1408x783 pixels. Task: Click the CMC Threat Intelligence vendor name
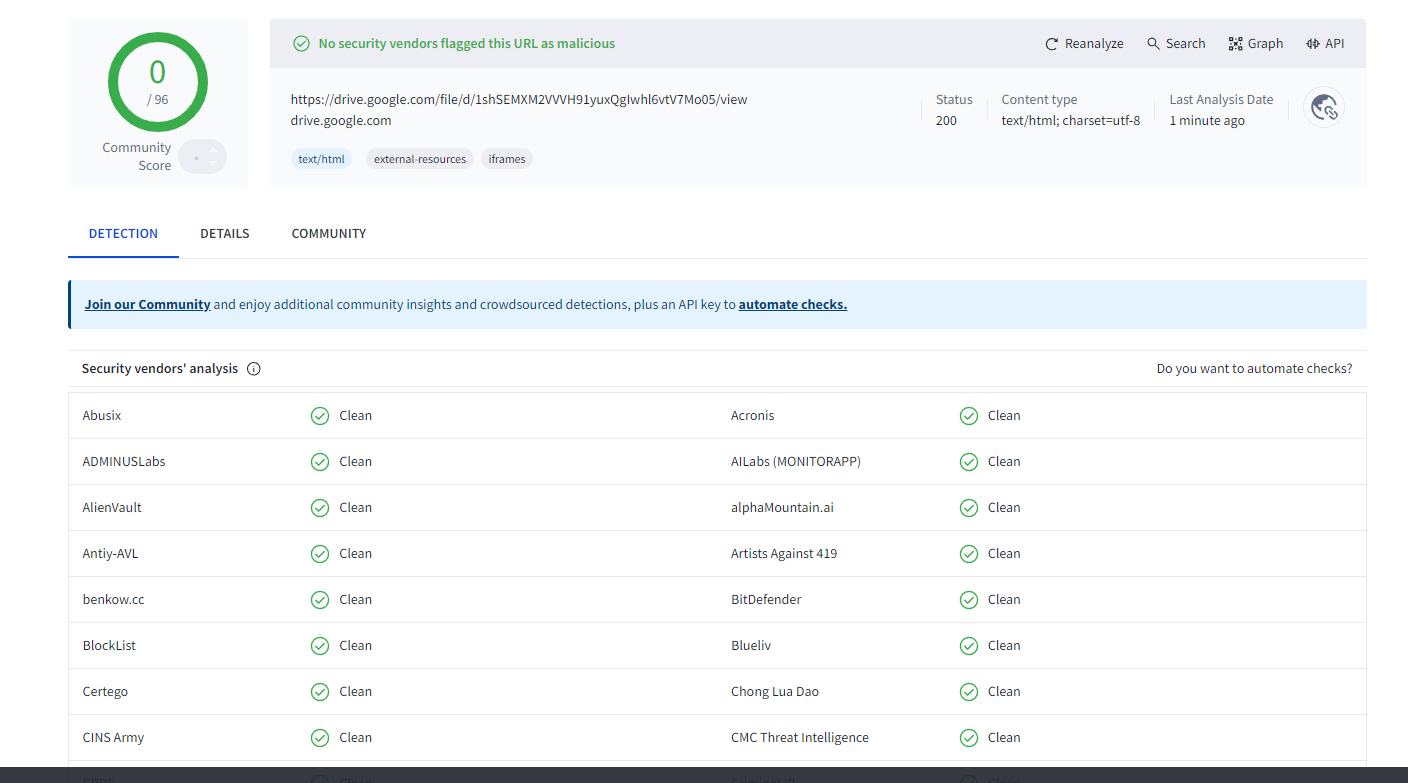pos(800,738)
